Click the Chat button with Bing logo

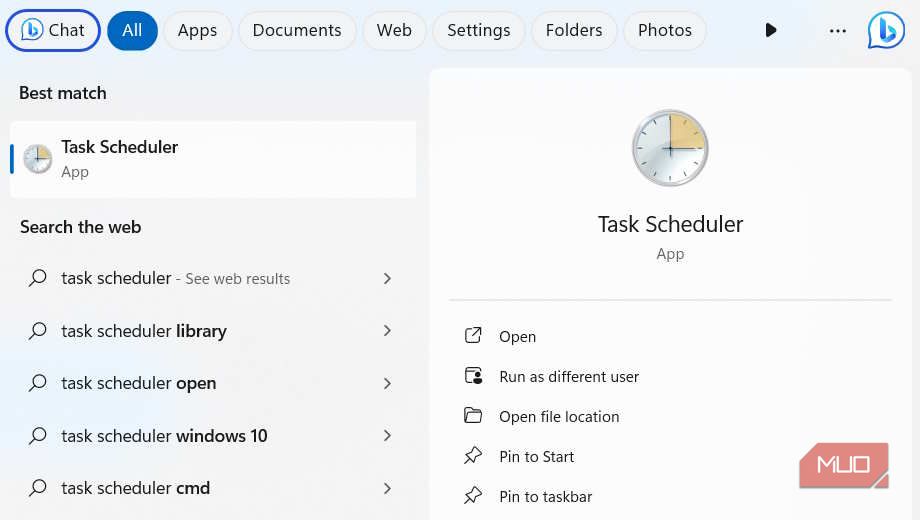[53, 30]
